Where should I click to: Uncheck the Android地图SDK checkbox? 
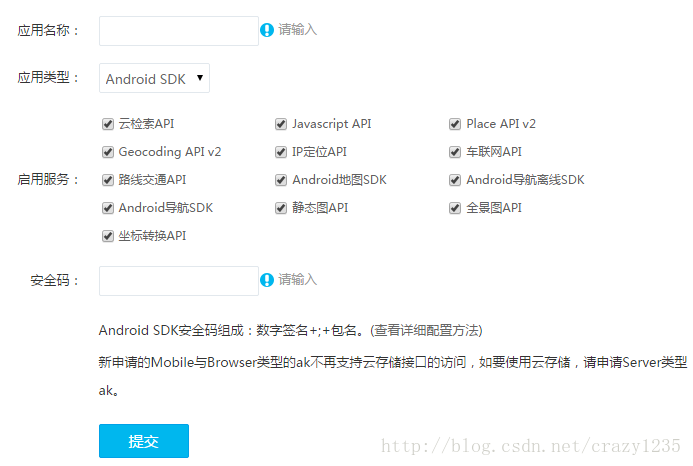[281, 180]
